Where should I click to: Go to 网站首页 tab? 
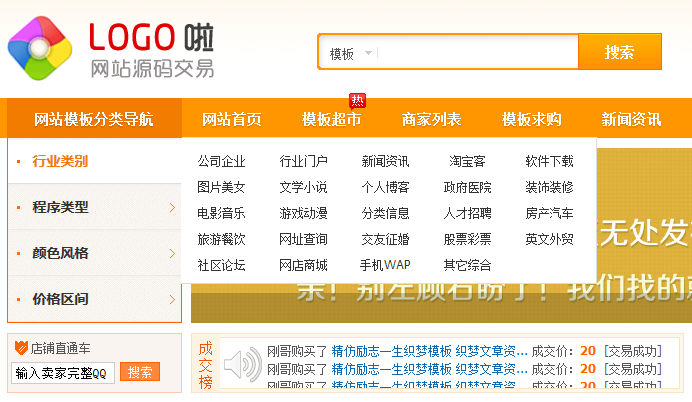click(x=231, y=120)
